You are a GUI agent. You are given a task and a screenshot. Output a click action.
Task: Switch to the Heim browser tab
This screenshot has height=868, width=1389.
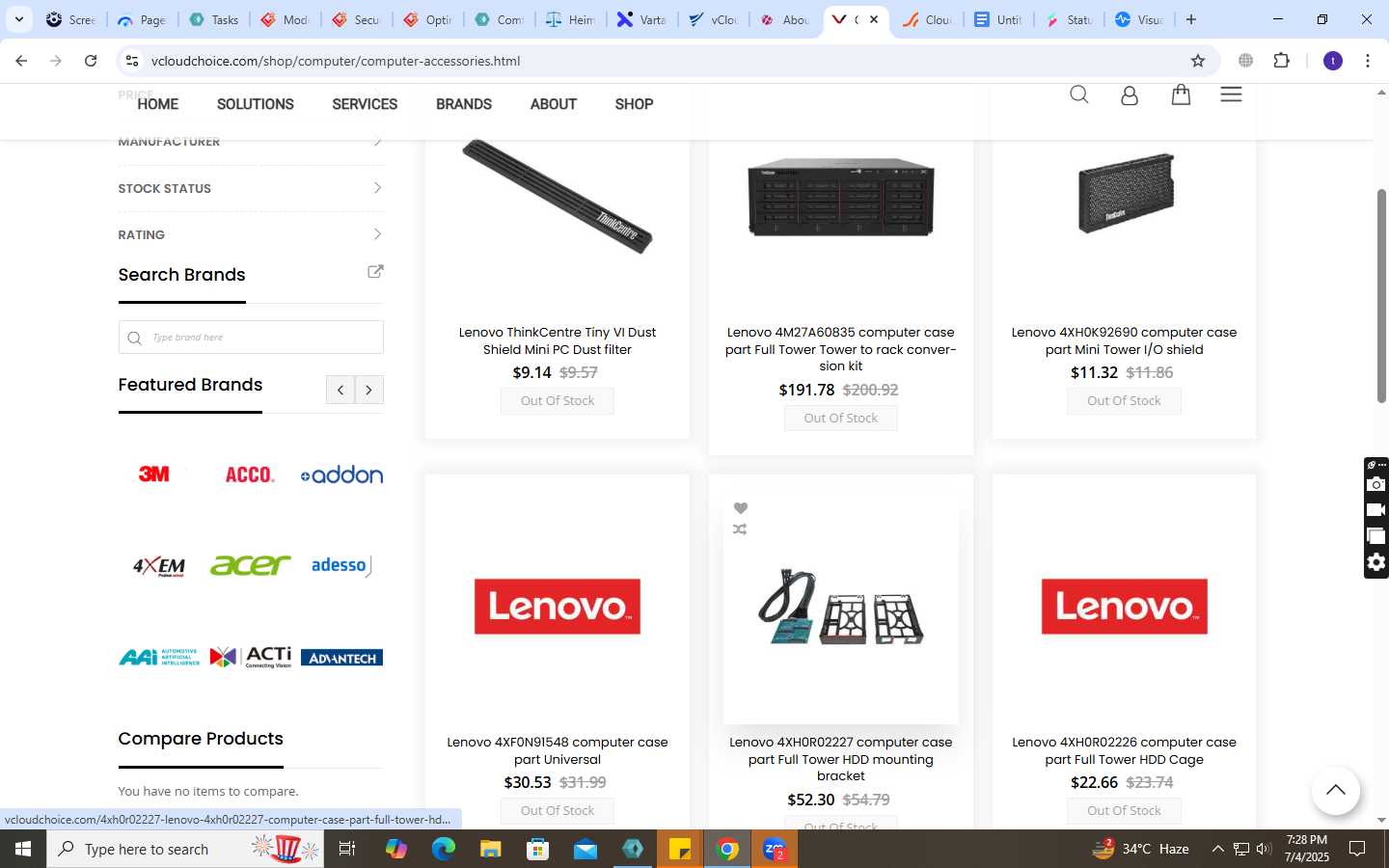(x=571, y=19)
